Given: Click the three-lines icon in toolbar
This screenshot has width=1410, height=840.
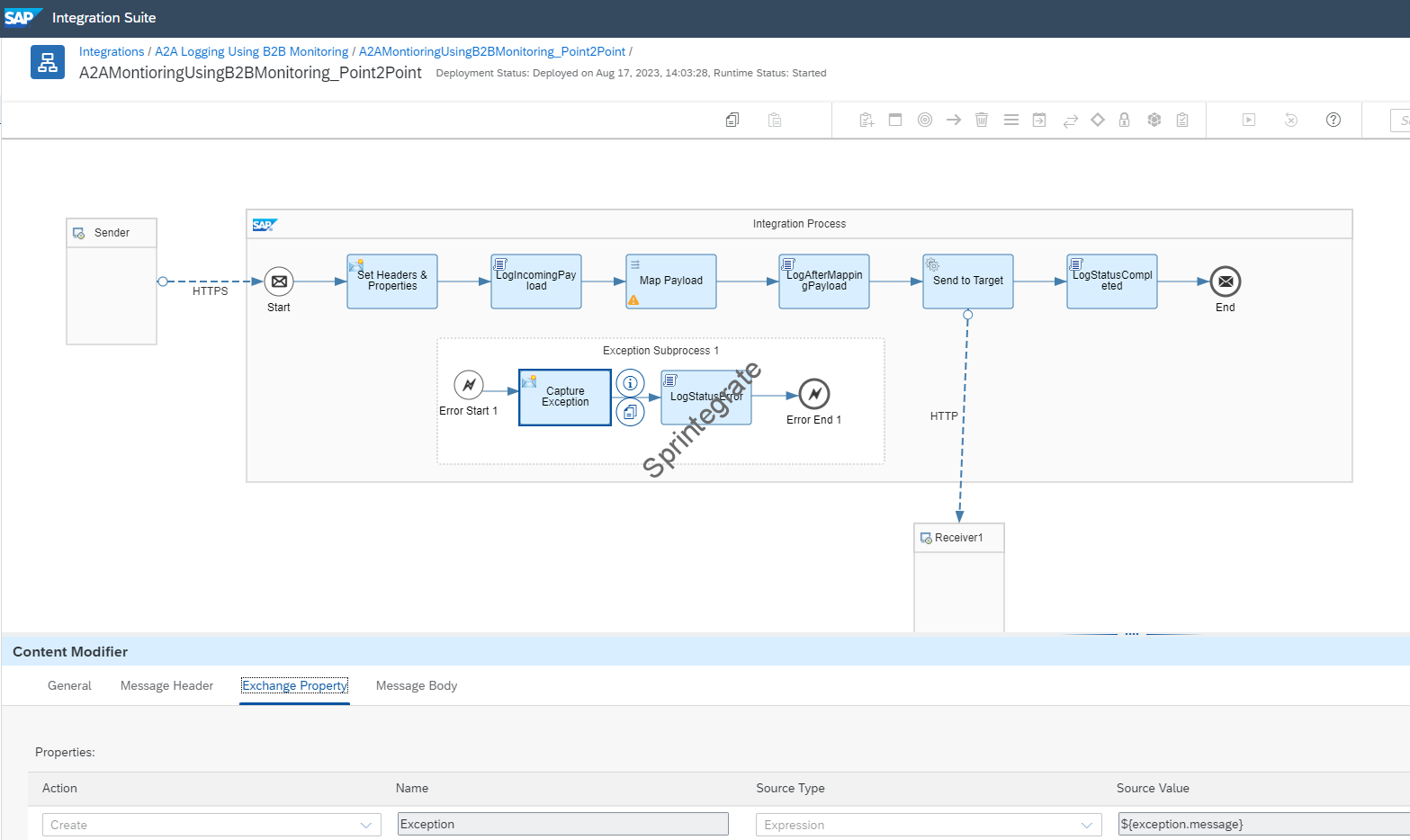Looking at the screenshot, I should tap(1011, 120).
